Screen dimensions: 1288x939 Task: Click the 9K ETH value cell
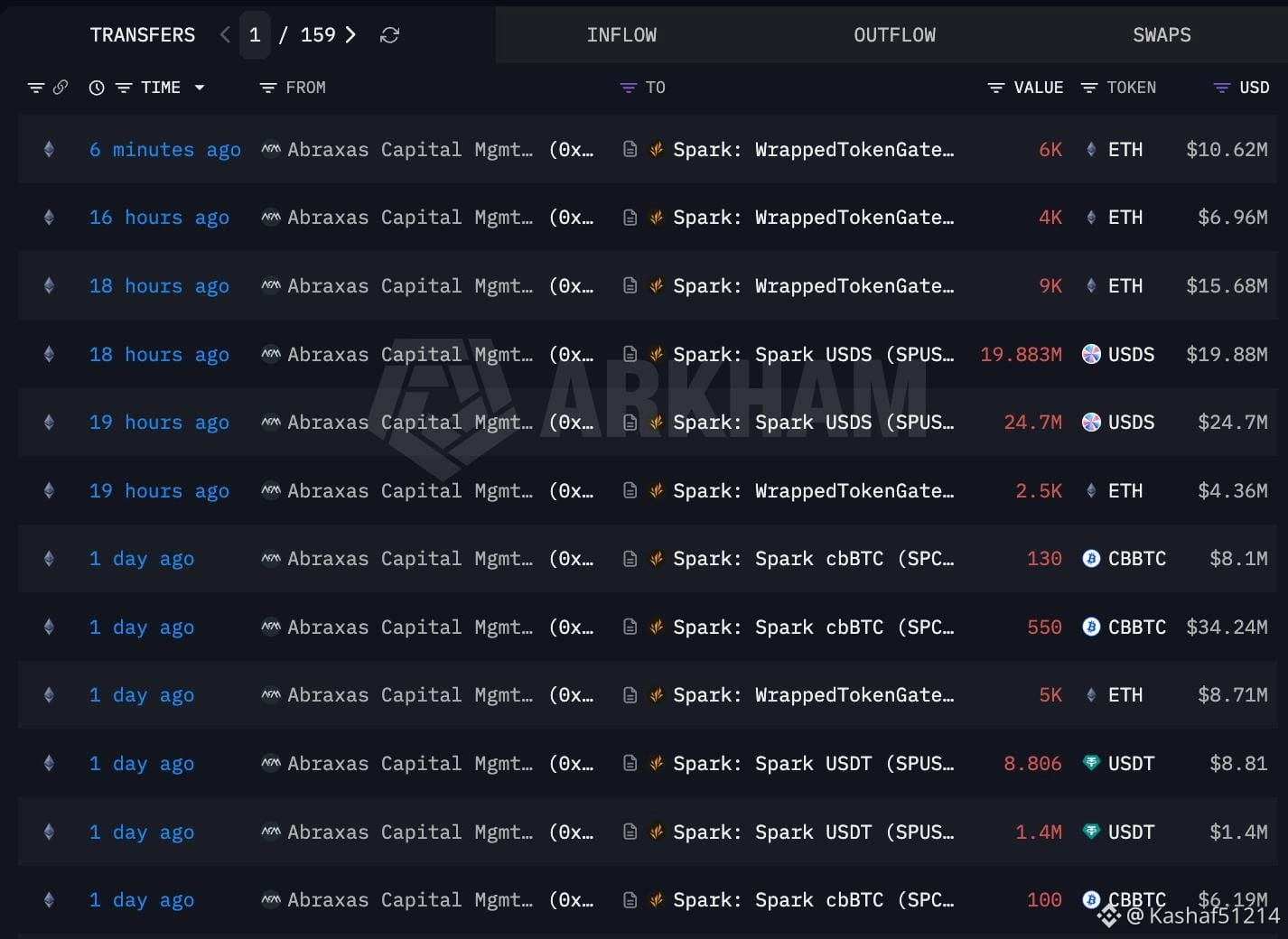click(x=1050, y=286)
